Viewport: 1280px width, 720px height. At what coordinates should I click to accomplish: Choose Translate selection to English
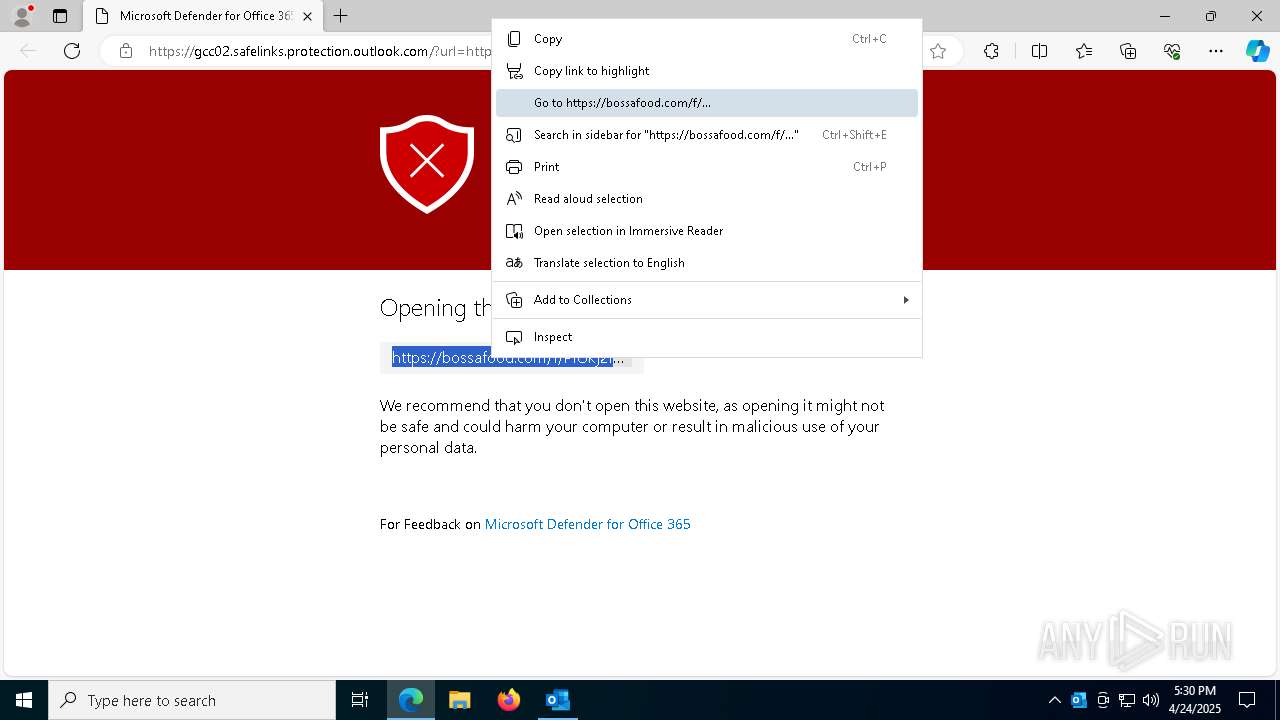pyautogui.click(x=707, y=263)
